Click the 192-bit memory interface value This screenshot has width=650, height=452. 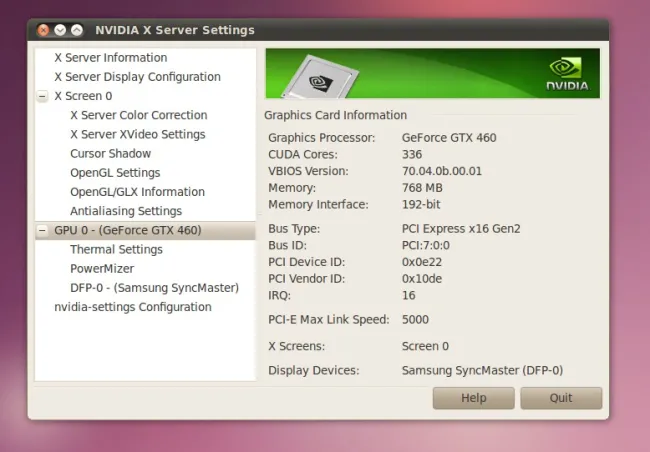[x=421, y=204]
